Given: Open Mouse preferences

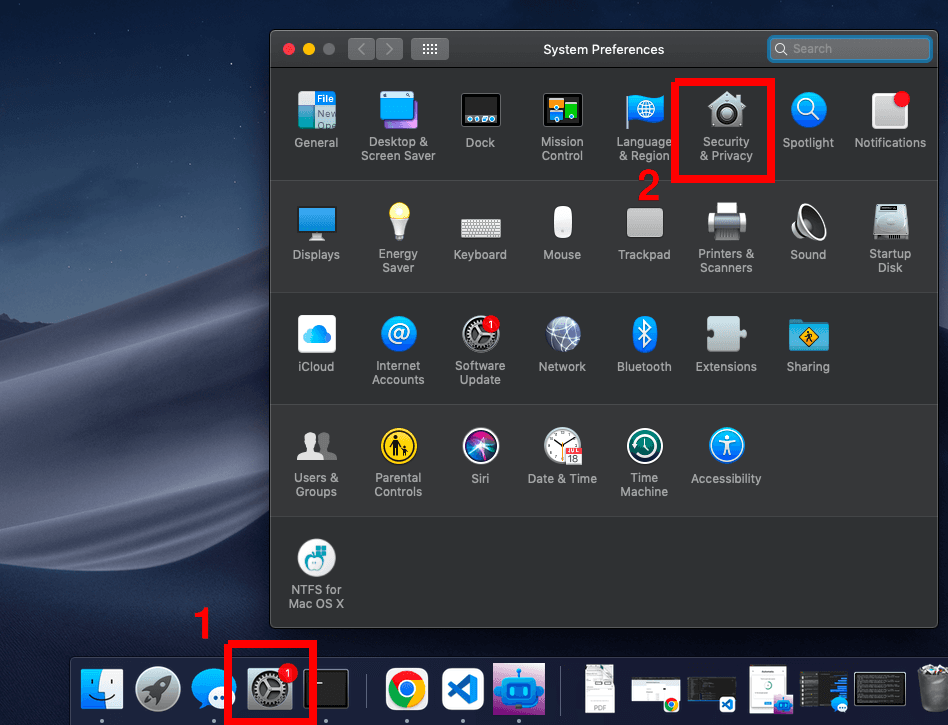Looking at the screenshot, I should click(562, 233).
